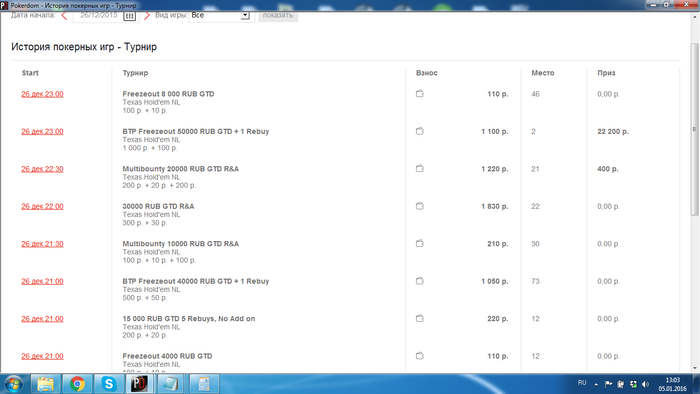Image resolution: width=700 pixels, height=394 pixels.
Task: Go to previous date with left red arrow
Action: (x=64, y=16)
